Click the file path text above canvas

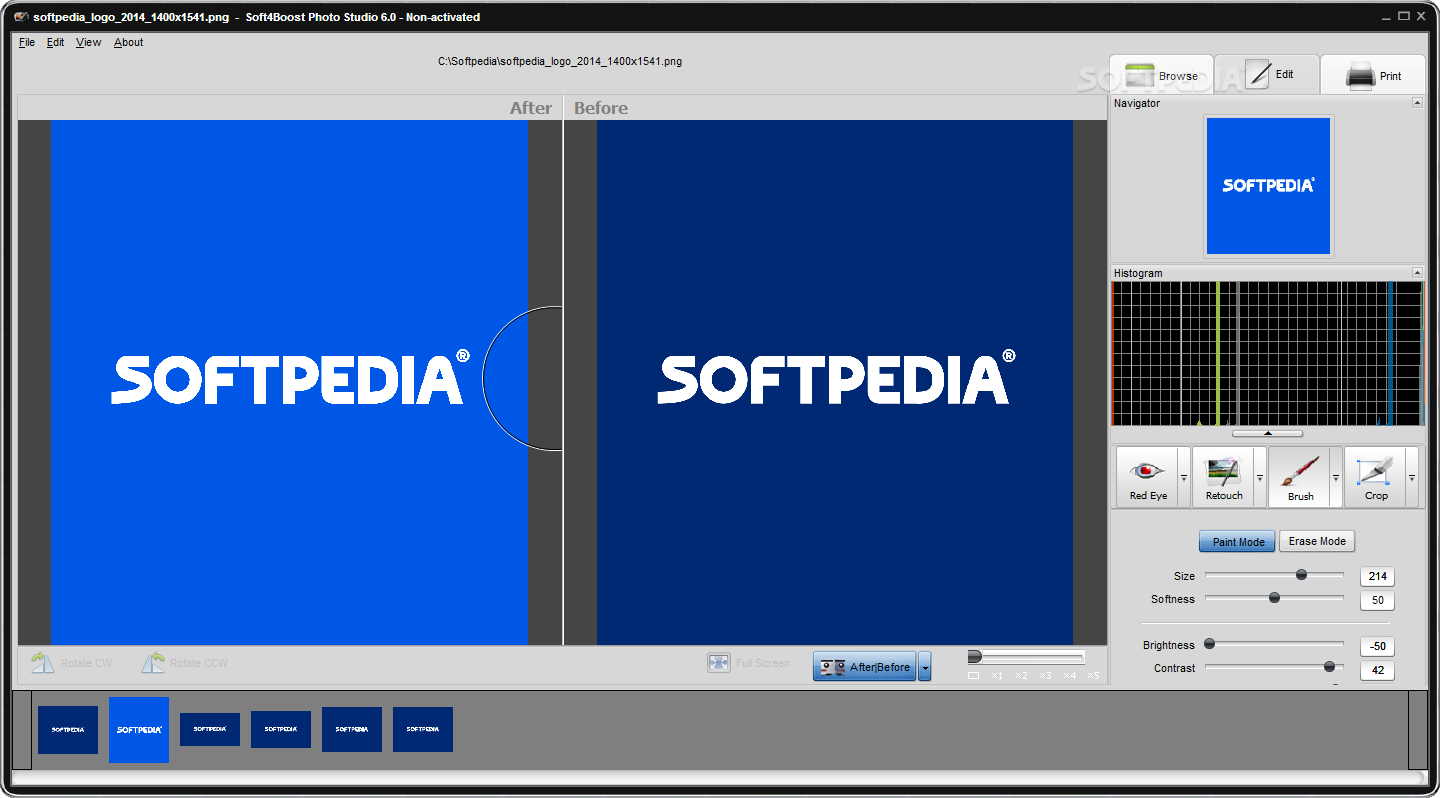[560, 61]
